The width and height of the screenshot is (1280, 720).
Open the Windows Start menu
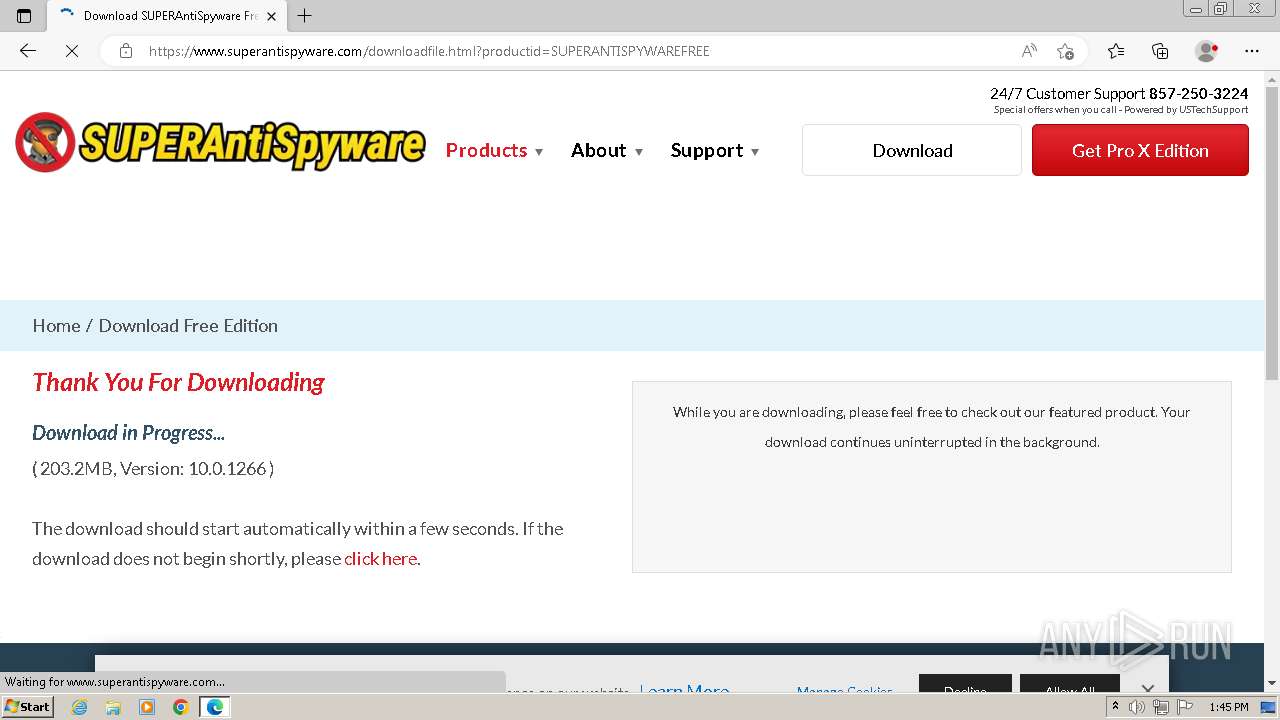[28, 706]
